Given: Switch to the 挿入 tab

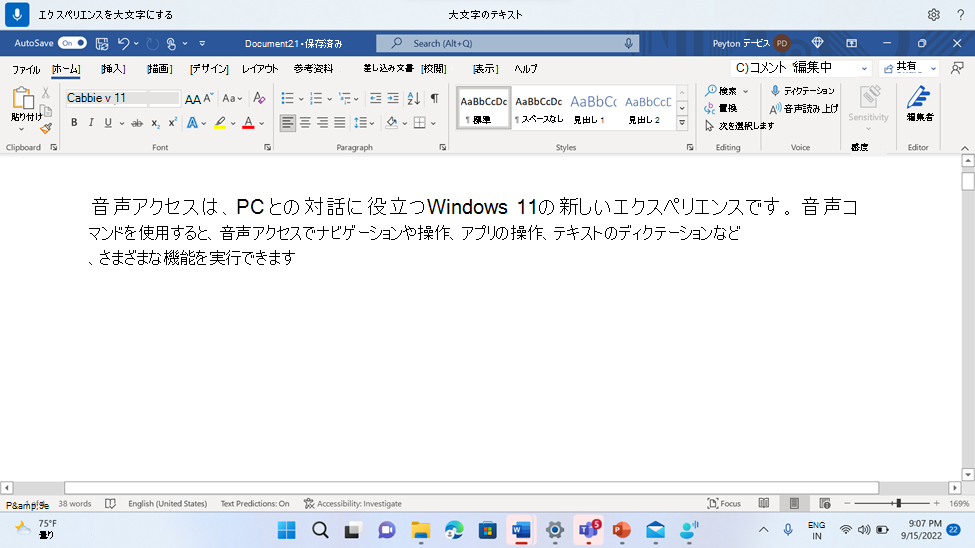Looking at the screenshot, I should pos(113,68).
